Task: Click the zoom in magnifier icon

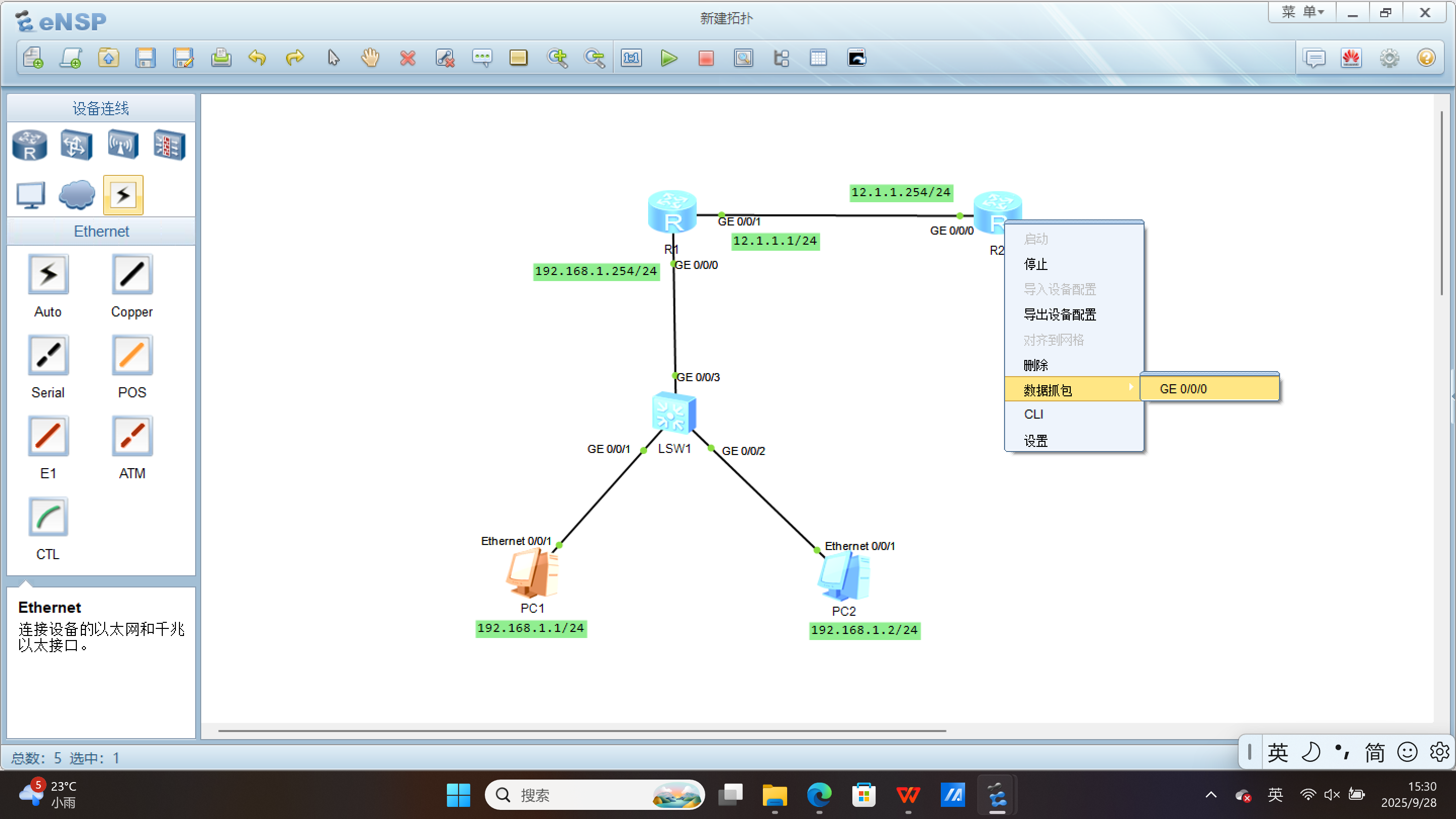Action: coord(557,58)
